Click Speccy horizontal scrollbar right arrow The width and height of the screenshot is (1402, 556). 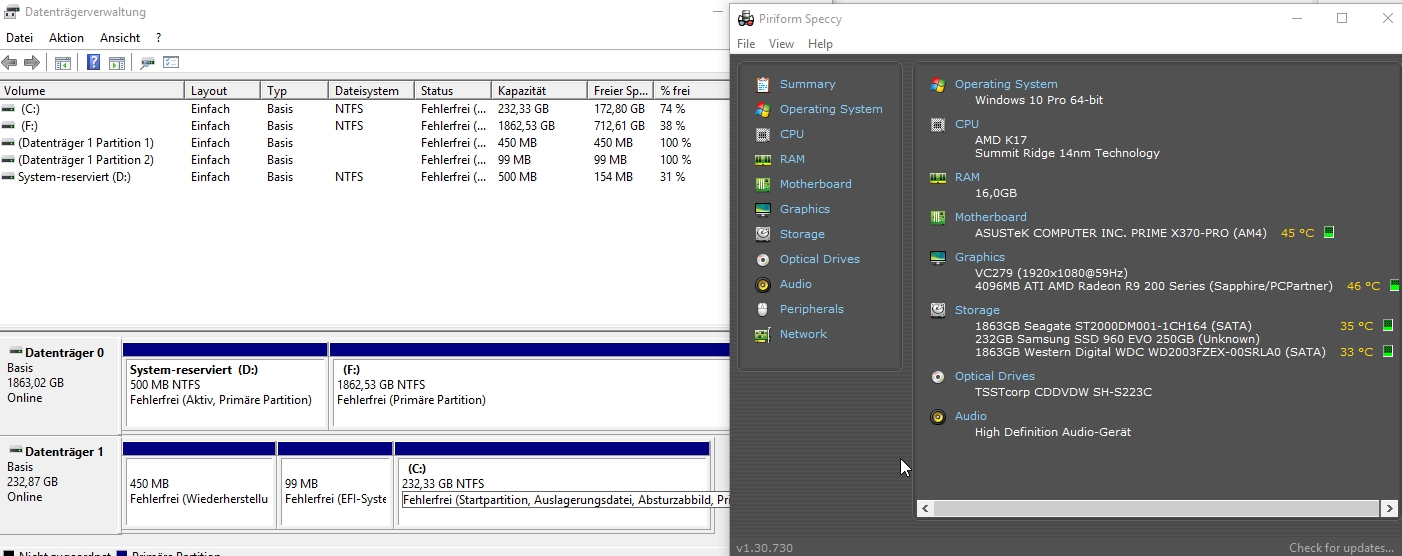click(x=1389, y=509)
